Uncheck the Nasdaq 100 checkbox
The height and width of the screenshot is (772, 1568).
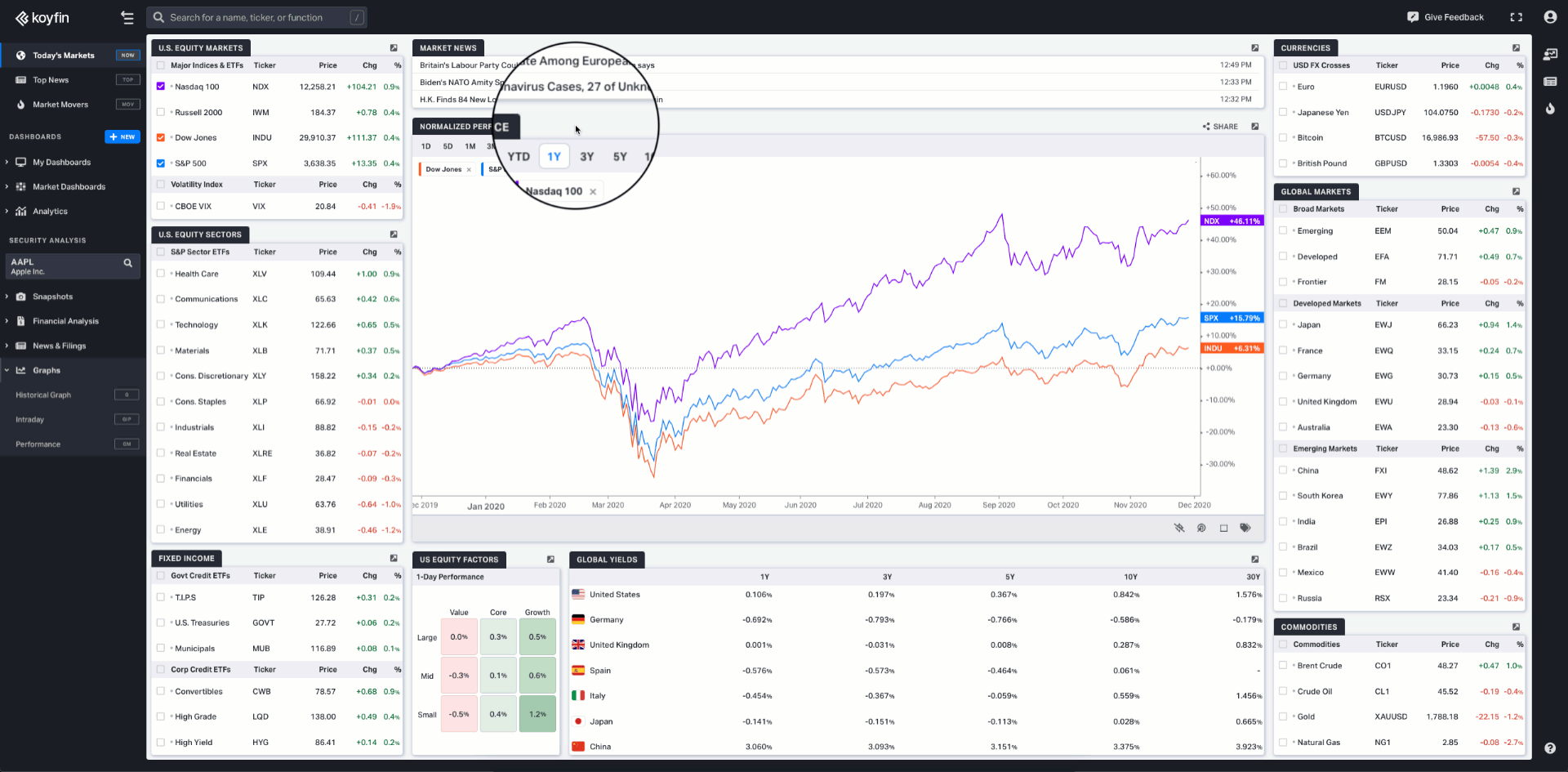pos(161,87)
